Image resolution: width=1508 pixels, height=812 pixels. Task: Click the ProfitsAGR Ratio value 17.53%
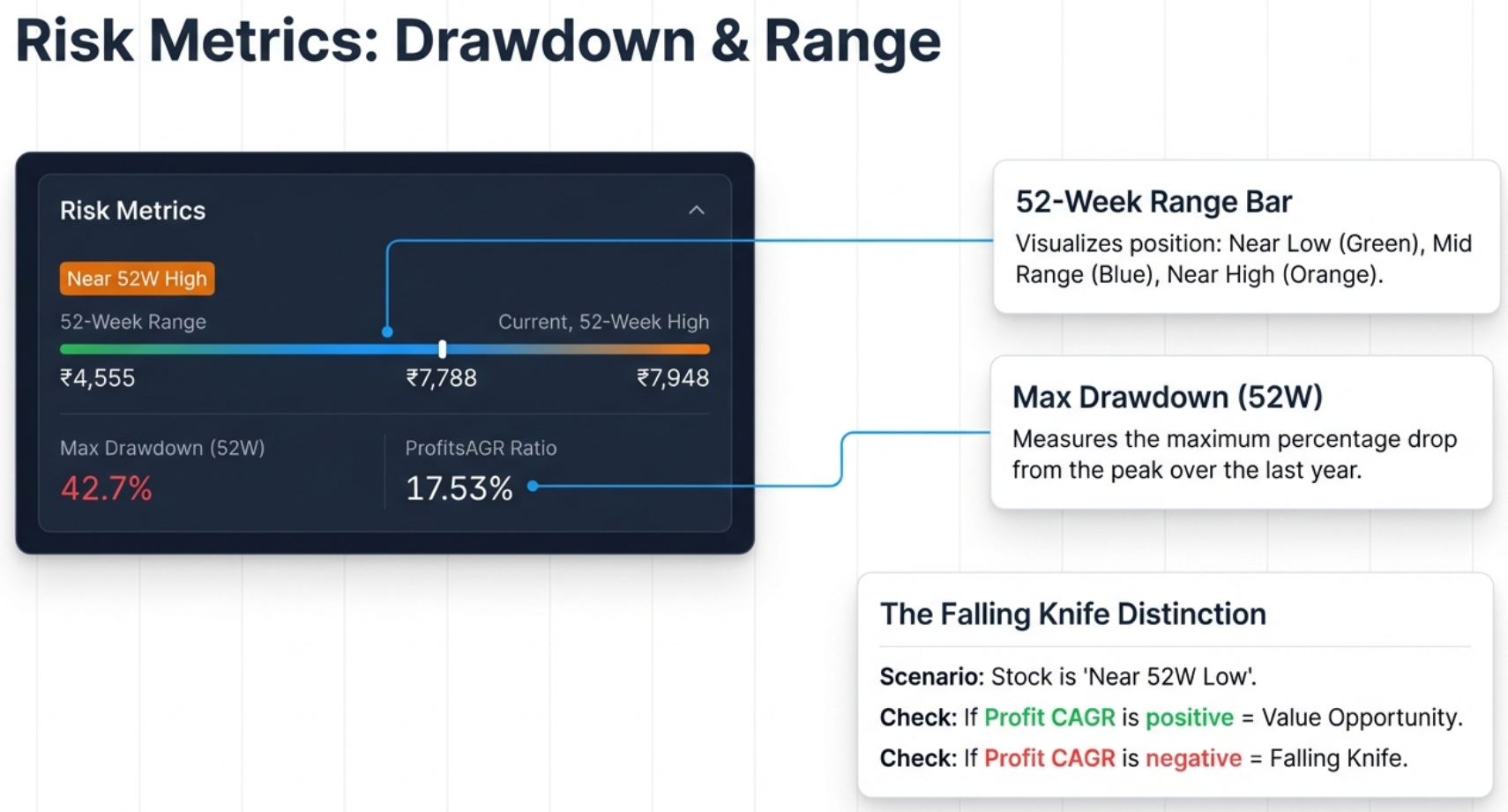[x=459, y=488]
